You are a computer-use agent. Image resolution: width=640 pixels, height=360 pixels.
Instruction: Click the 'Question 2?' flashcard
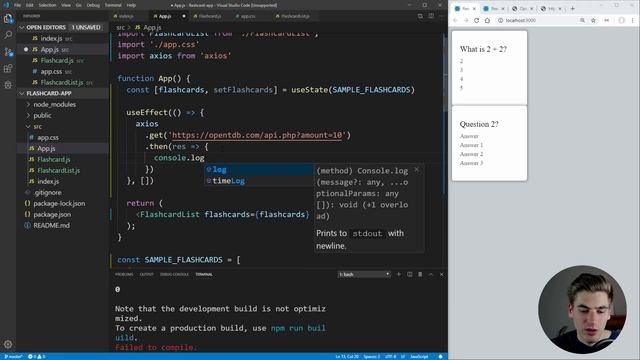489,143
